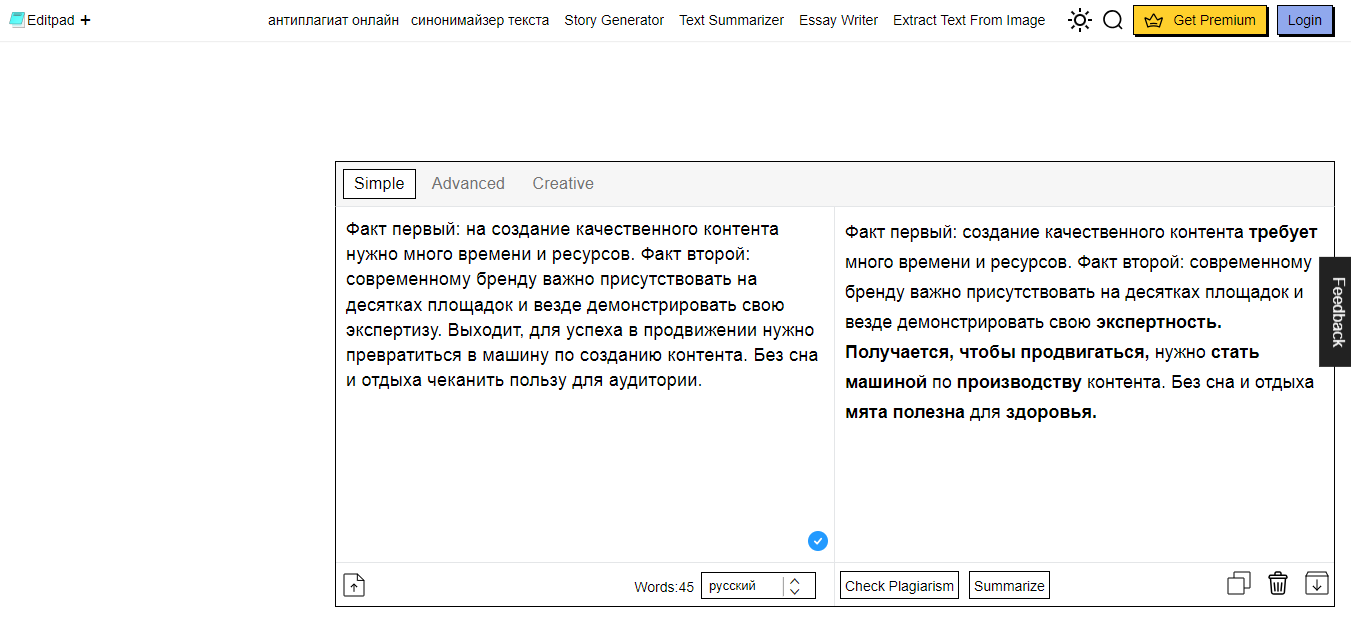1351x623 pixels.
Task: Open the Story Generator page
Action: click(613, 20)
